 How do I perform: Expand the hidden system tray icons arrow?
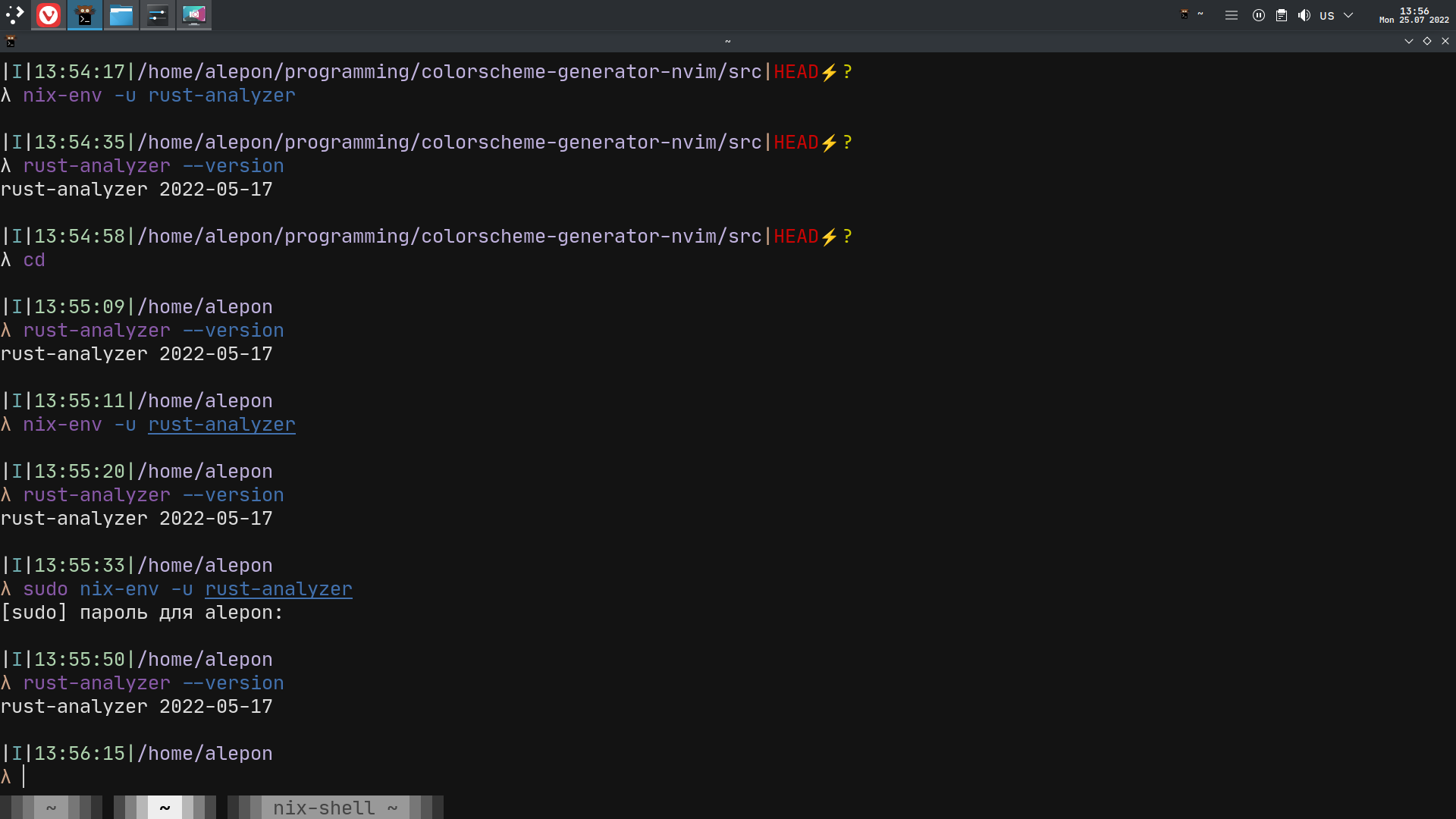pyautogui.click(x=1348, y=15)
